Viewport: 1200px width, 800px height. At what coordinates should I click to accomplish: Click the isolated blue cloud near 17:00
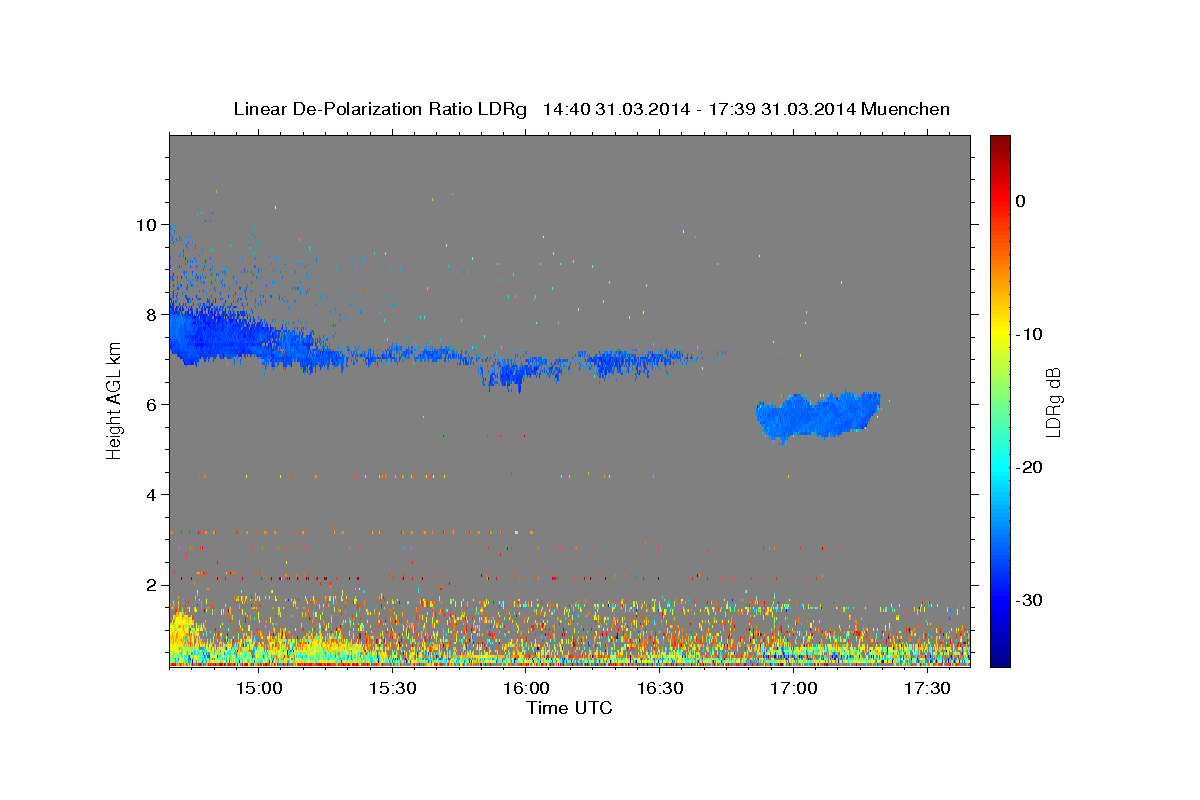[818, 416]
